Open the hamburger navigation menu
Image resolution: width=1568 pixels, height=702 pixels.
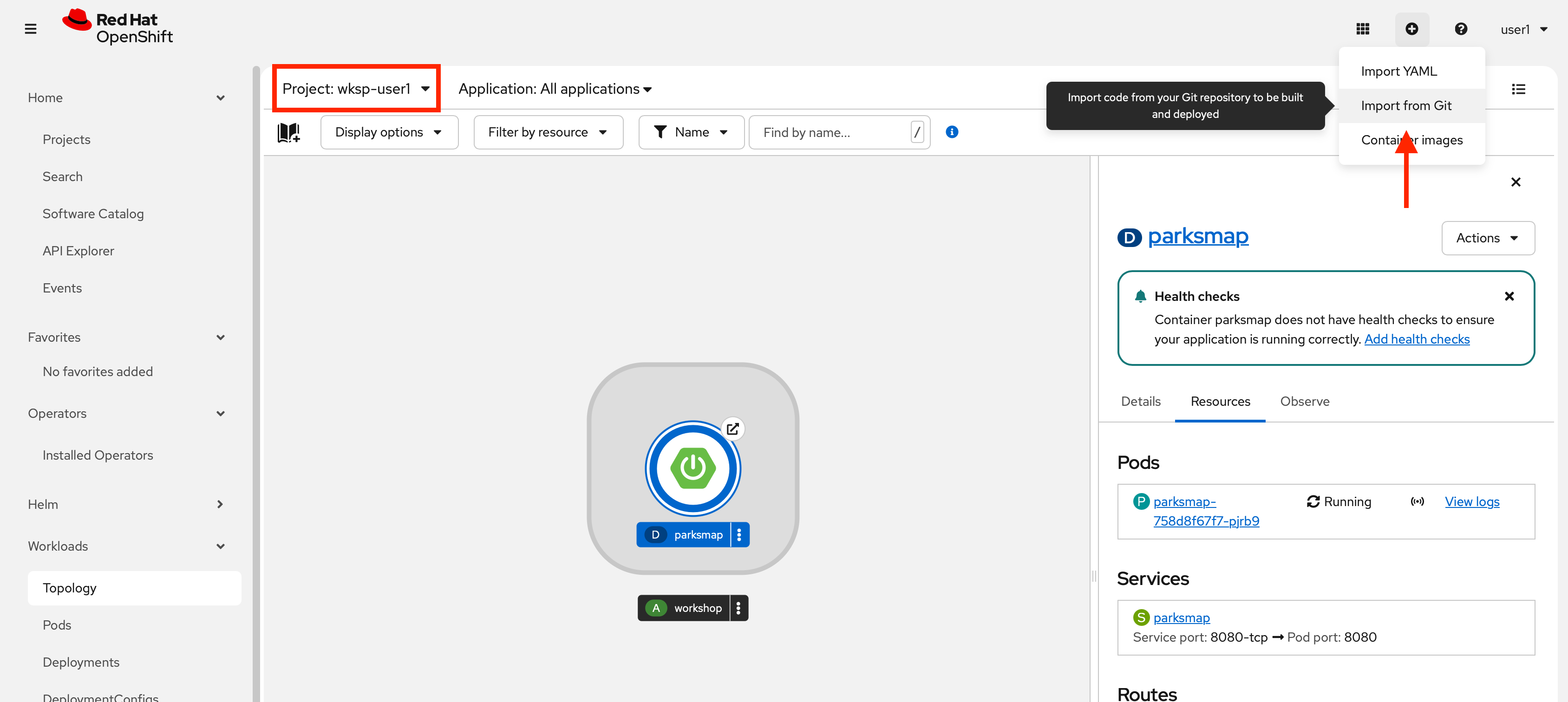tap(31, 29)
